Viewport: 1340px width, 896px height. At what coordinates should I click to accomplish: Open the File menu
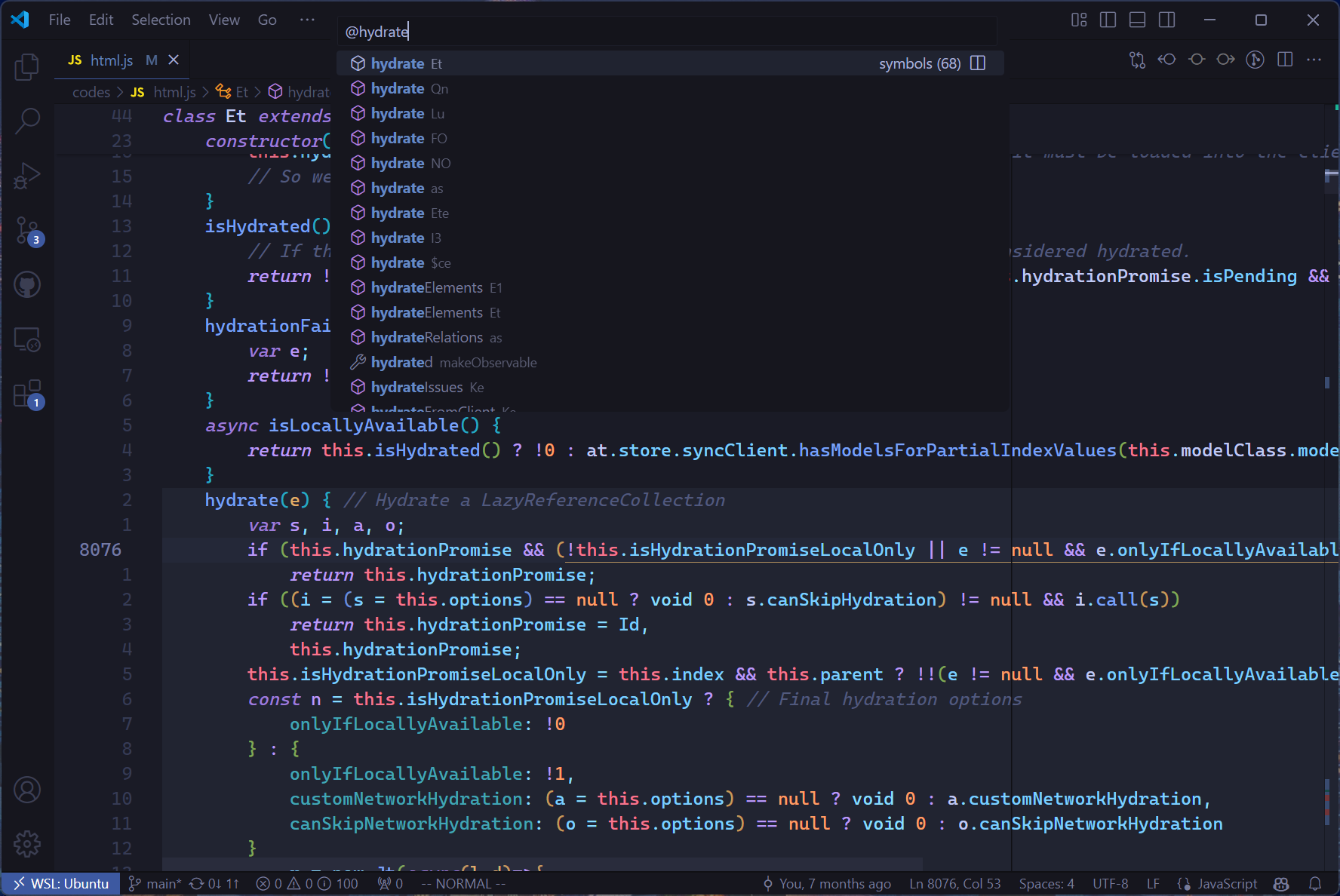[60, 20]
